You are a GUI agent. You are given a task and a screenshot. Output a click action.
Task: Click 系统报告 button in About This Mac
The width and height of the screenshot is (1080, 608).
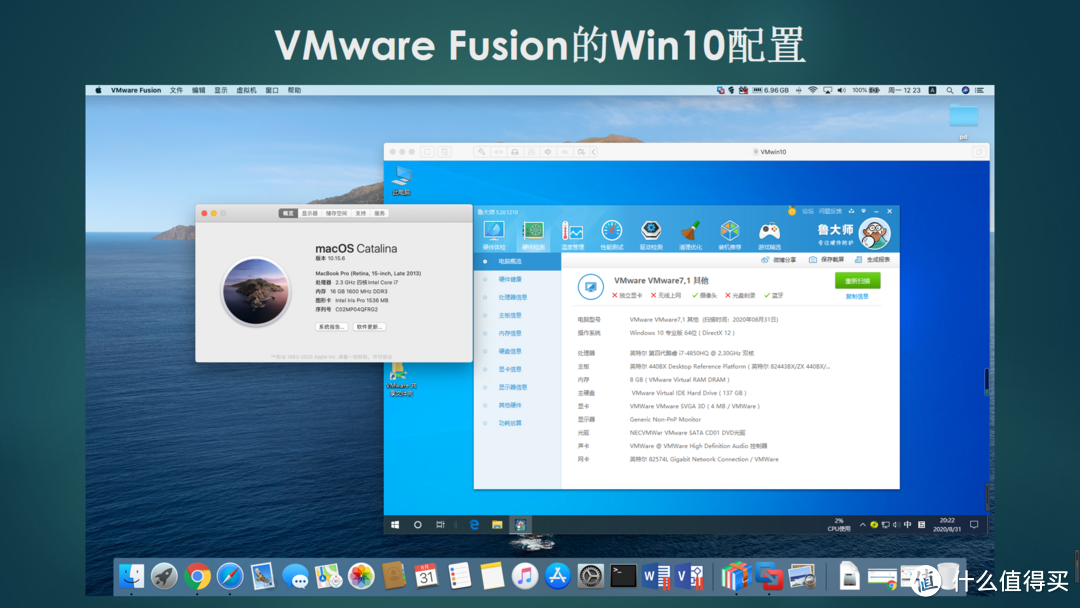[x=332, y=326]
